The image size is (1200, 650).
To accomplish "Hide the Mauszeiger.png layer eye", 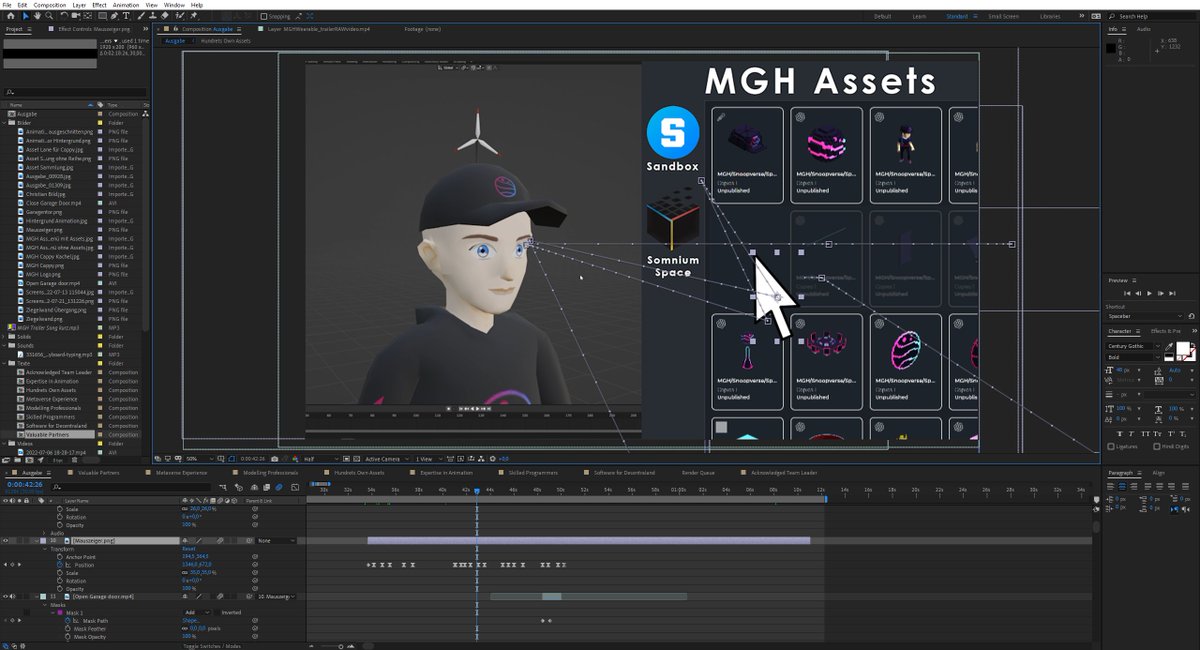I will click(x=5, y=541).
